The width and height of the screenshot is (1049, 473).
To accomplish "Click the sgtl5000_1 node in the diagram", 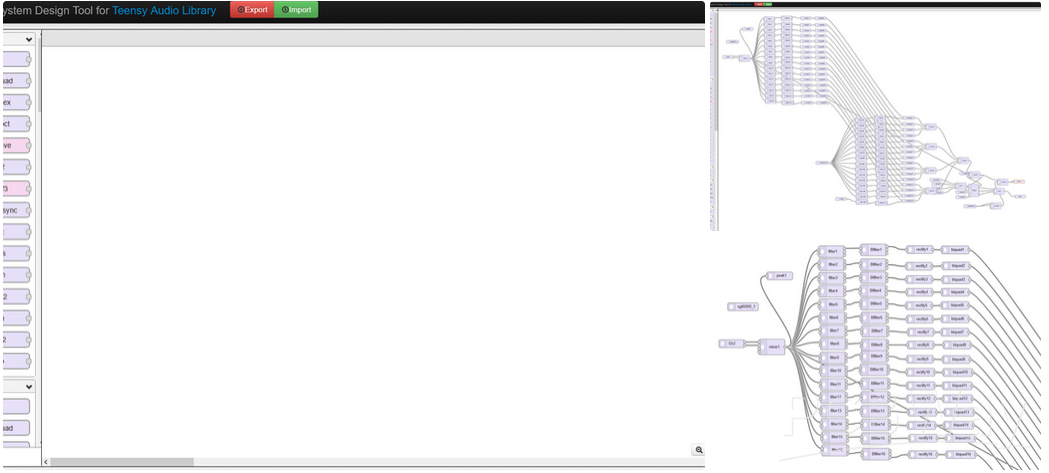I will (x=743, y=306).
